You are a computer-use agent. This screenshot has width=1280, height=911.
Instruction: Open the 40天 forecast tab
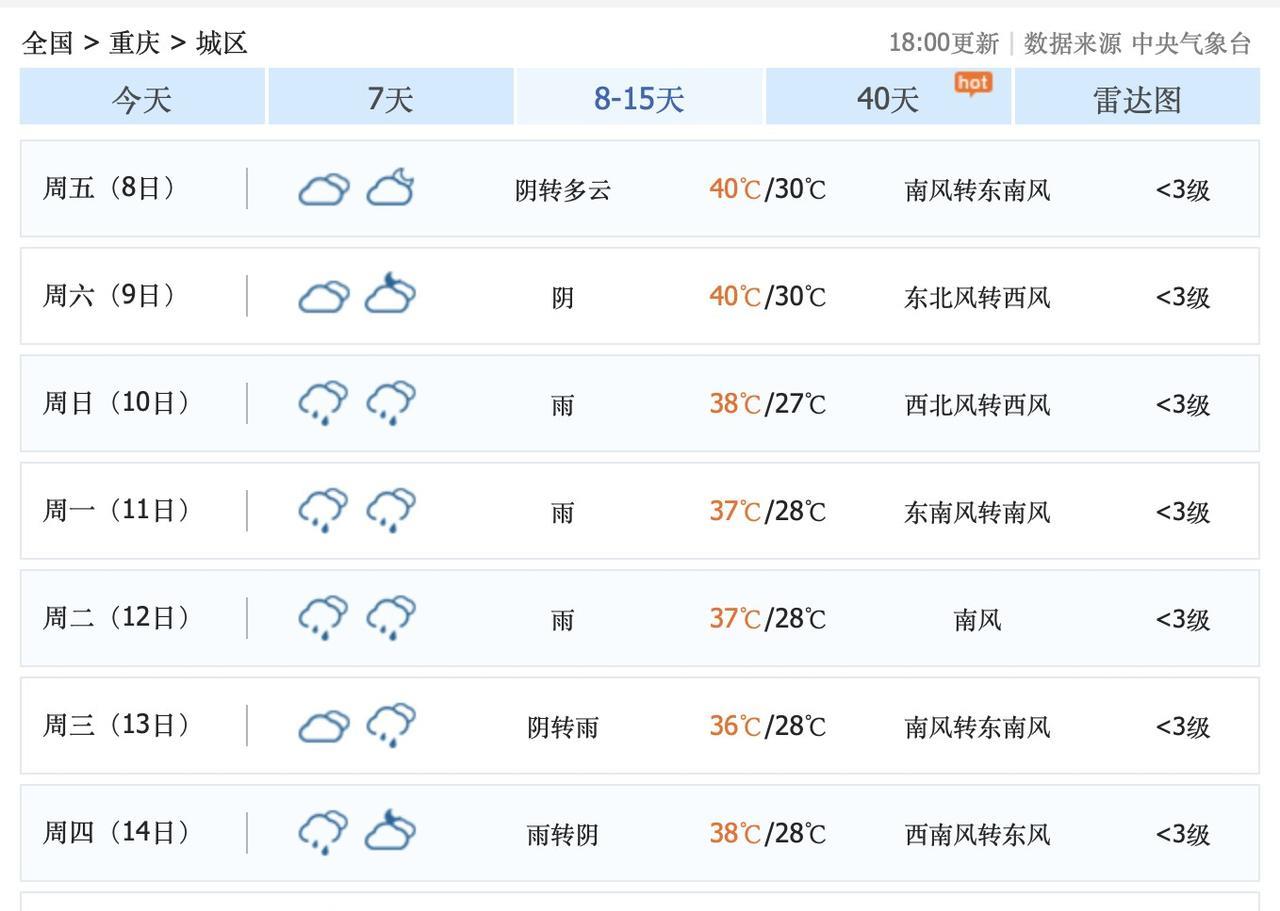888,98
